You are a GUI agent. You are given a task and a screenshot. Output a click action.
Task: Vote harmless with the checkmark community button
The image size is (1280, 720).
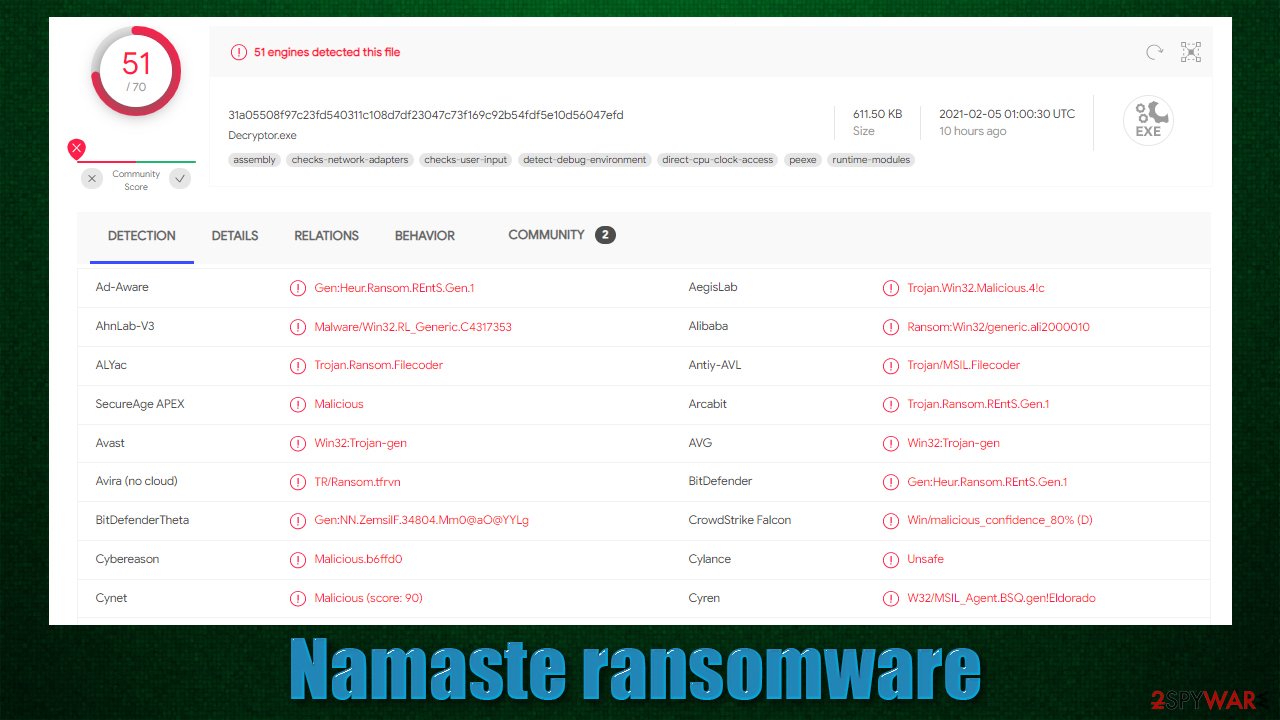[x=180, y=178]
